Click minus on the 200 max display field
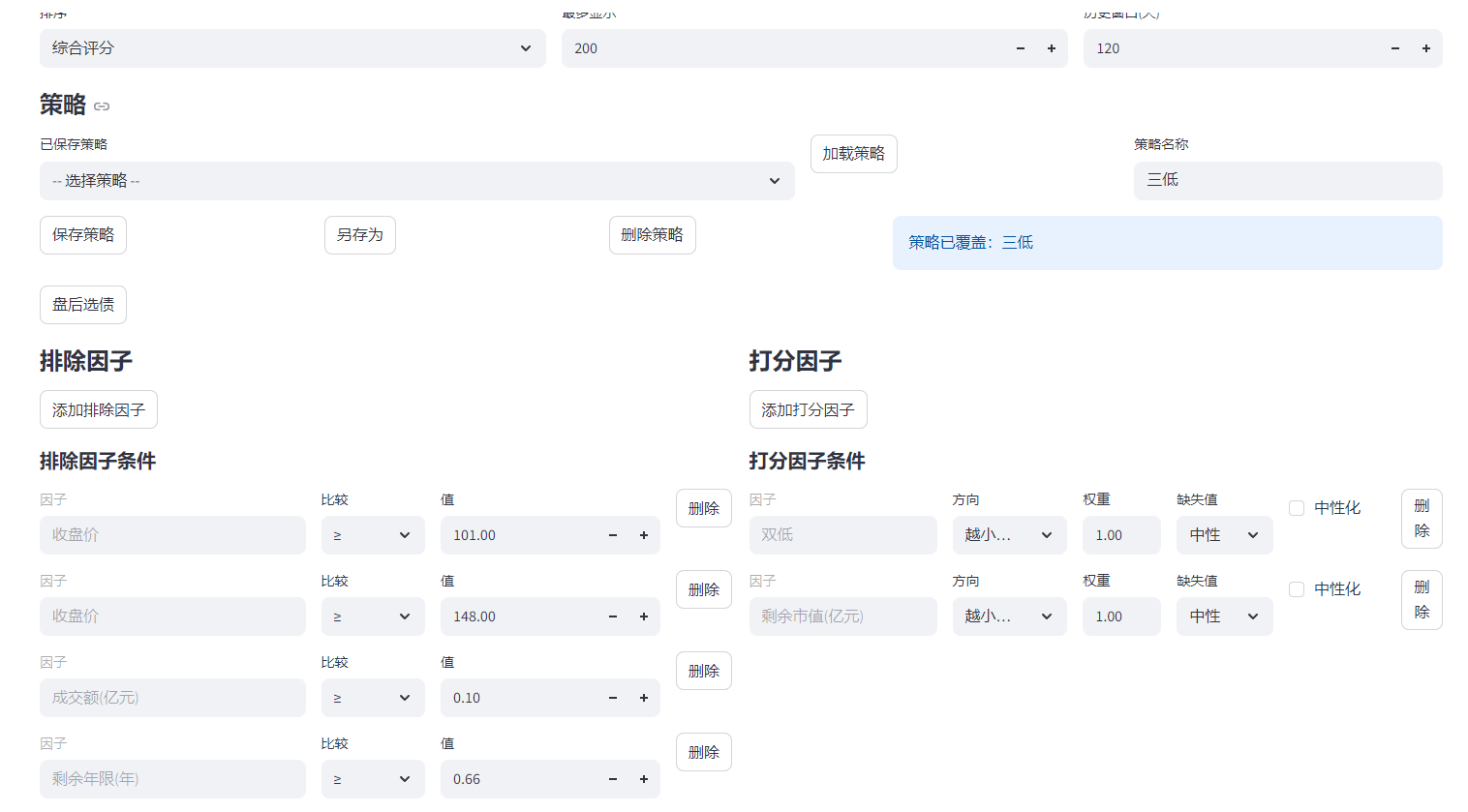The width and height of the screenshot is (1468, 812). 1020,48
